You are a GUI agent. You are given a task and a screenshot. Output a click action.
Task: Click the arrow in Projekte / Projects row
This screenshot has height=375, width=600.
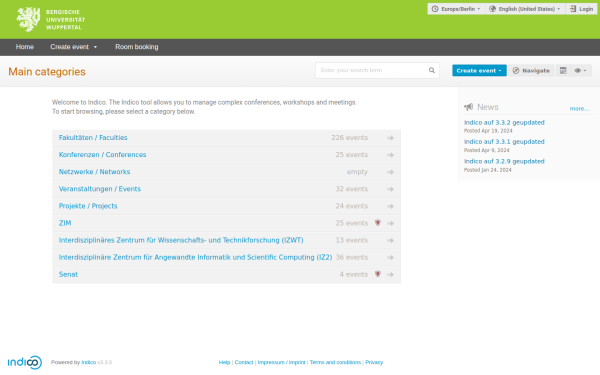click(x=390, y=206)
